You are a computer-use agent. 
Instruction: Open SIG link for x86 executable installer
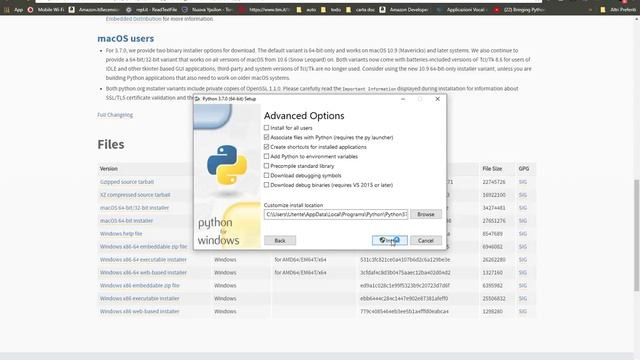pyautogui.click(x=523, y=298)
